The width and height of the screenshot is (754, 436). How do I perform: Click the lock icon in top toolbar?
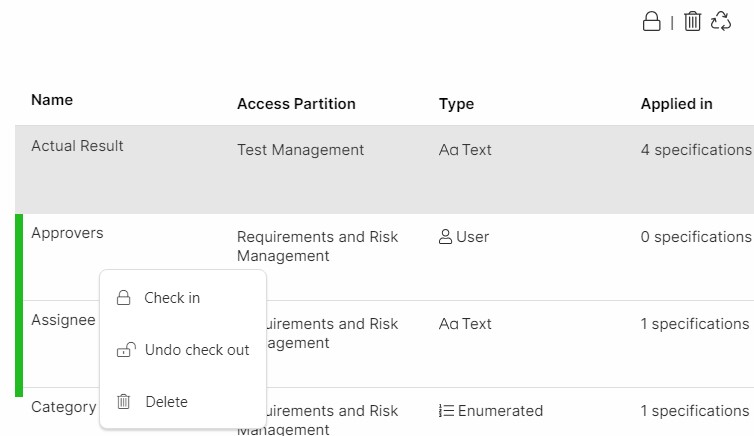click(x=651, y=22)
